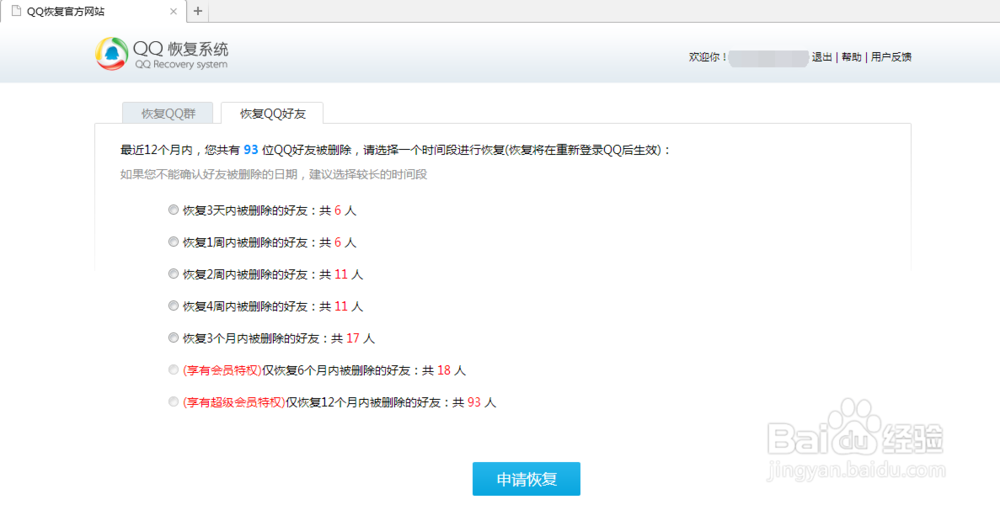Select radio for 恢复1周内被删除的好友

(x=173, y=242)
